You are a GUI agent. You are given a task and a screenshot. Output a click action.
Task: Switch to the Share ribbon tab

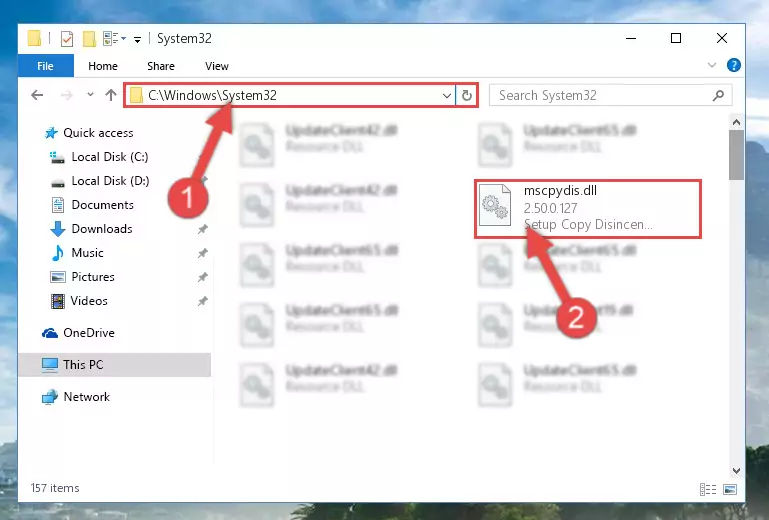pyautogui.click(x=161, y=66)
